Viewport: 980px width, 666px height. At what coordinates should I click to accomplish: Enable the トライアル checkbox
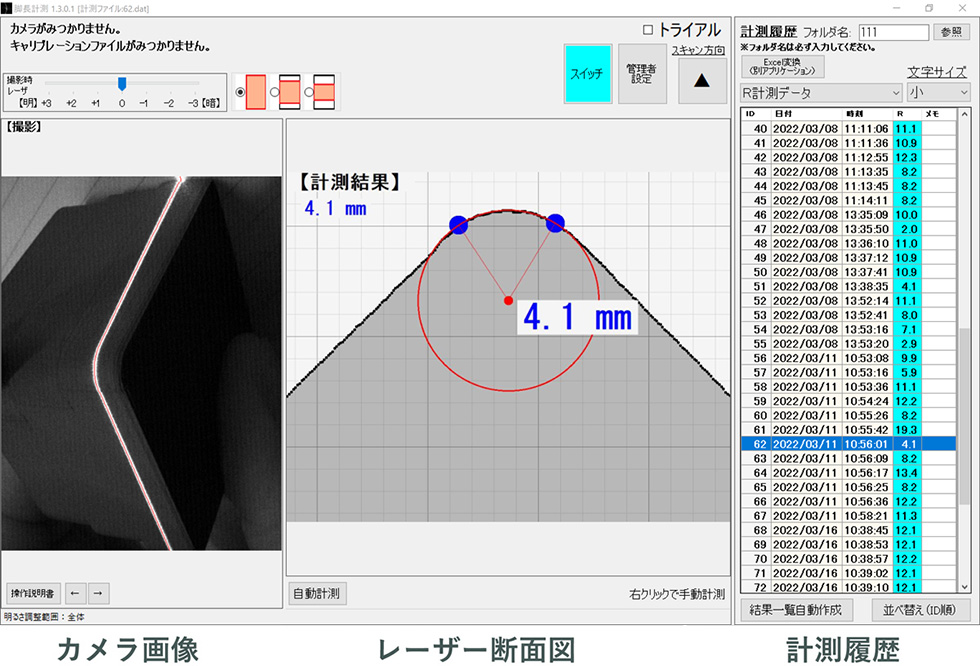[x=648, y=31]
